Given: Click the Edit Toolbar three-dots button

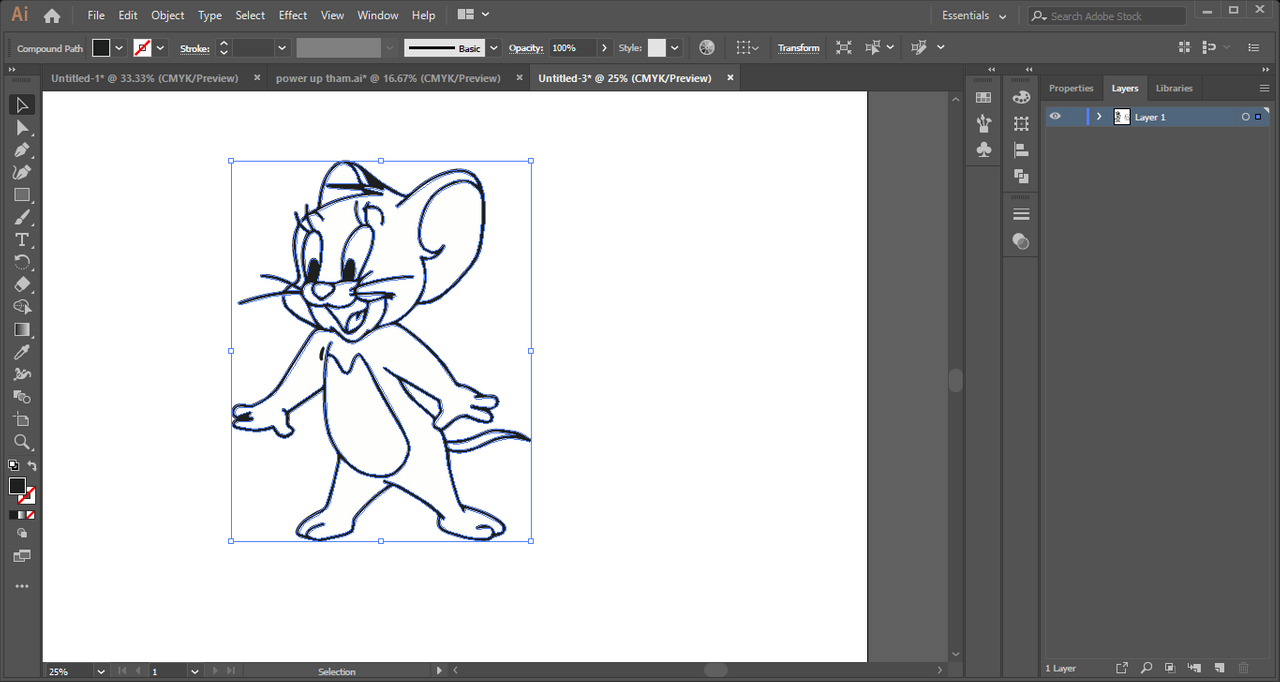Looking at the screenshot, I should [22, 586].
